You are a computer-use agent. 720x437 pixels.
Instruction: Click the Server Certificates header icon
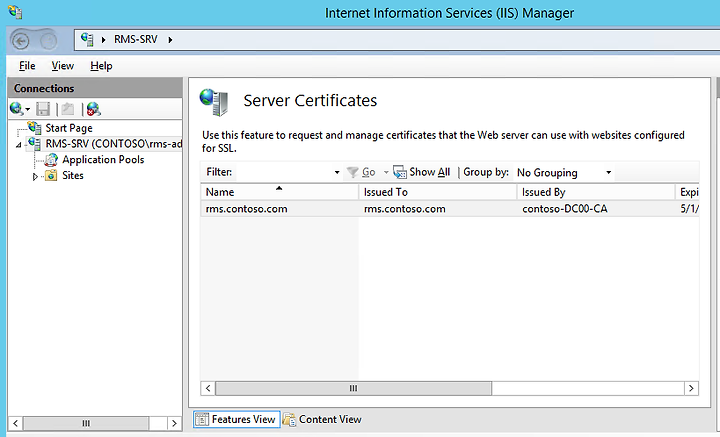[x=214, y=101]
